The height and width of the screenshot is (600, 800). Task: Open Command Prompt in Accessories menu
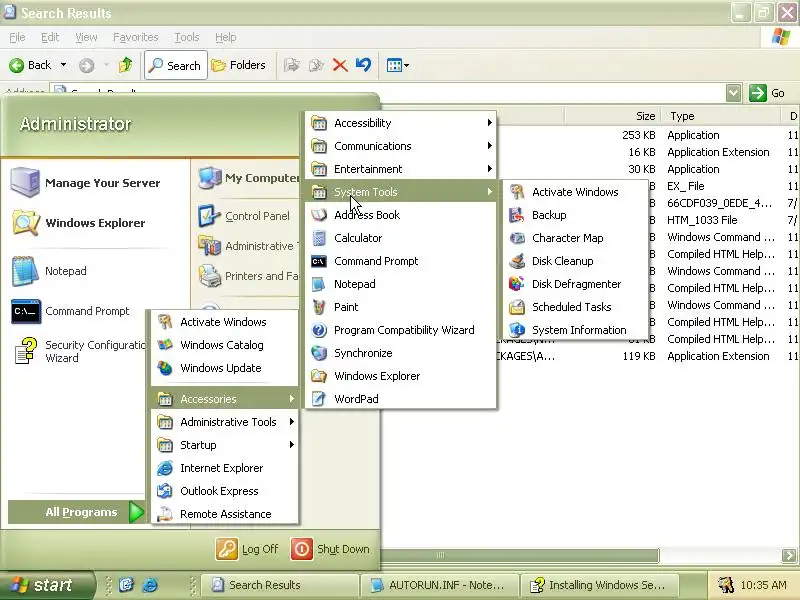[x=401, y=261]
